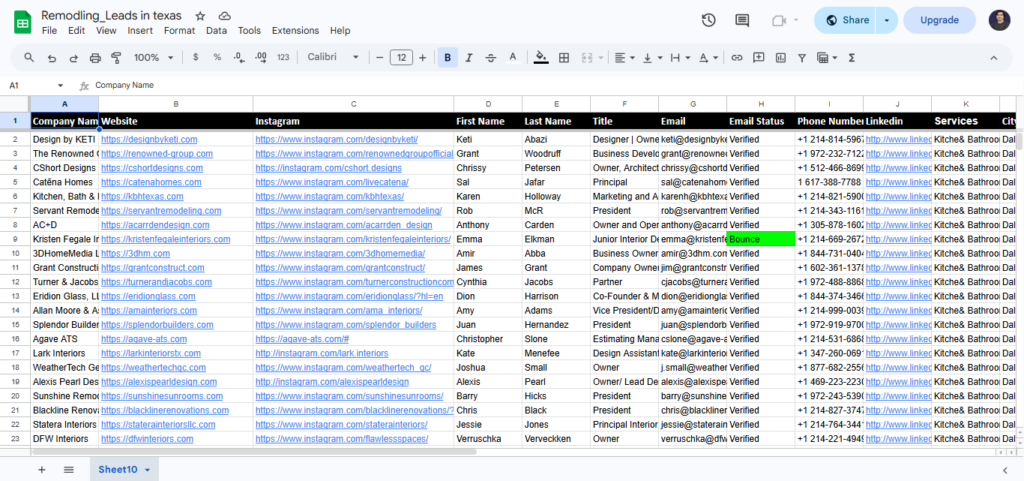Collapse the toolbar header with chevron
Viewport: 1024px width, 481px height.
[x=993, y=57]
